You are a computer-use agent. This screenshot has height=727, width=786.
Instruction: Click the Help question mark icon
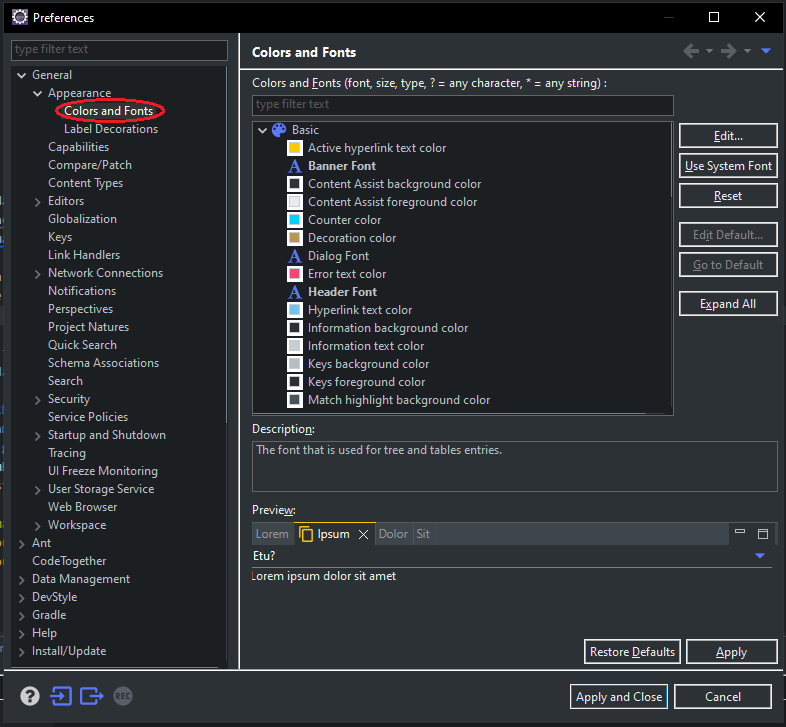[30, 696]
